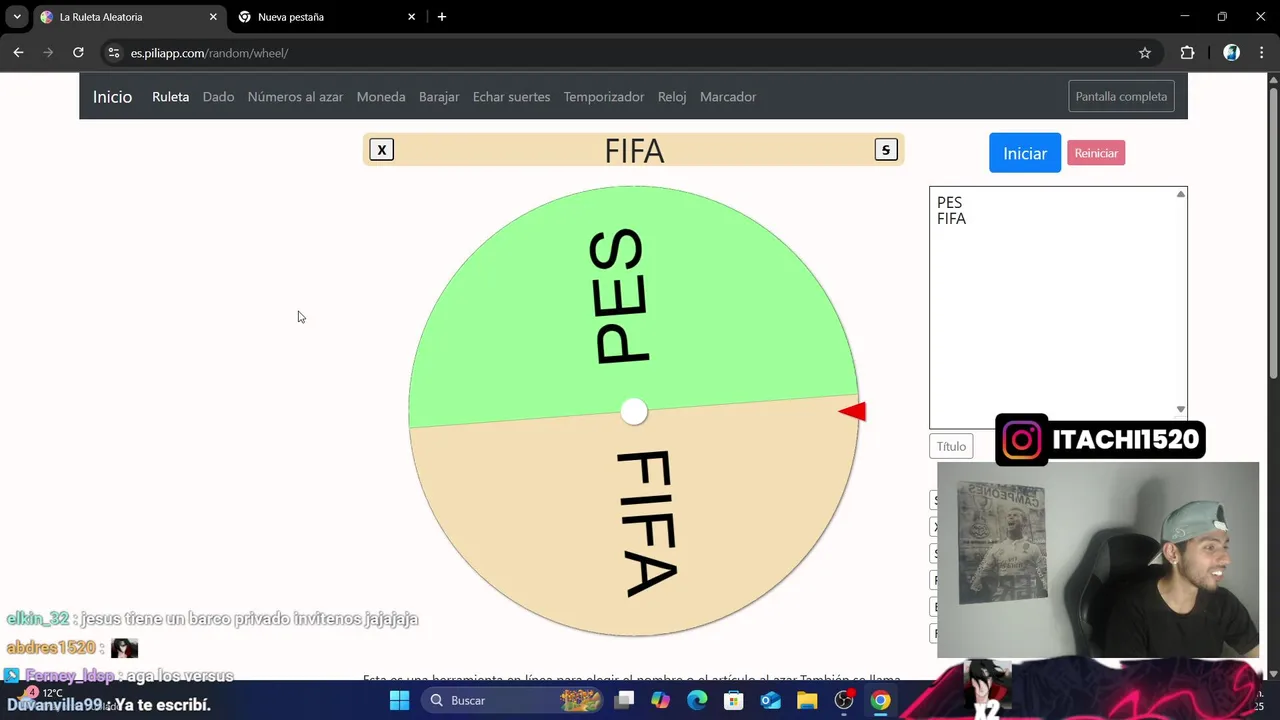Reload the current page

click(78, 53)
